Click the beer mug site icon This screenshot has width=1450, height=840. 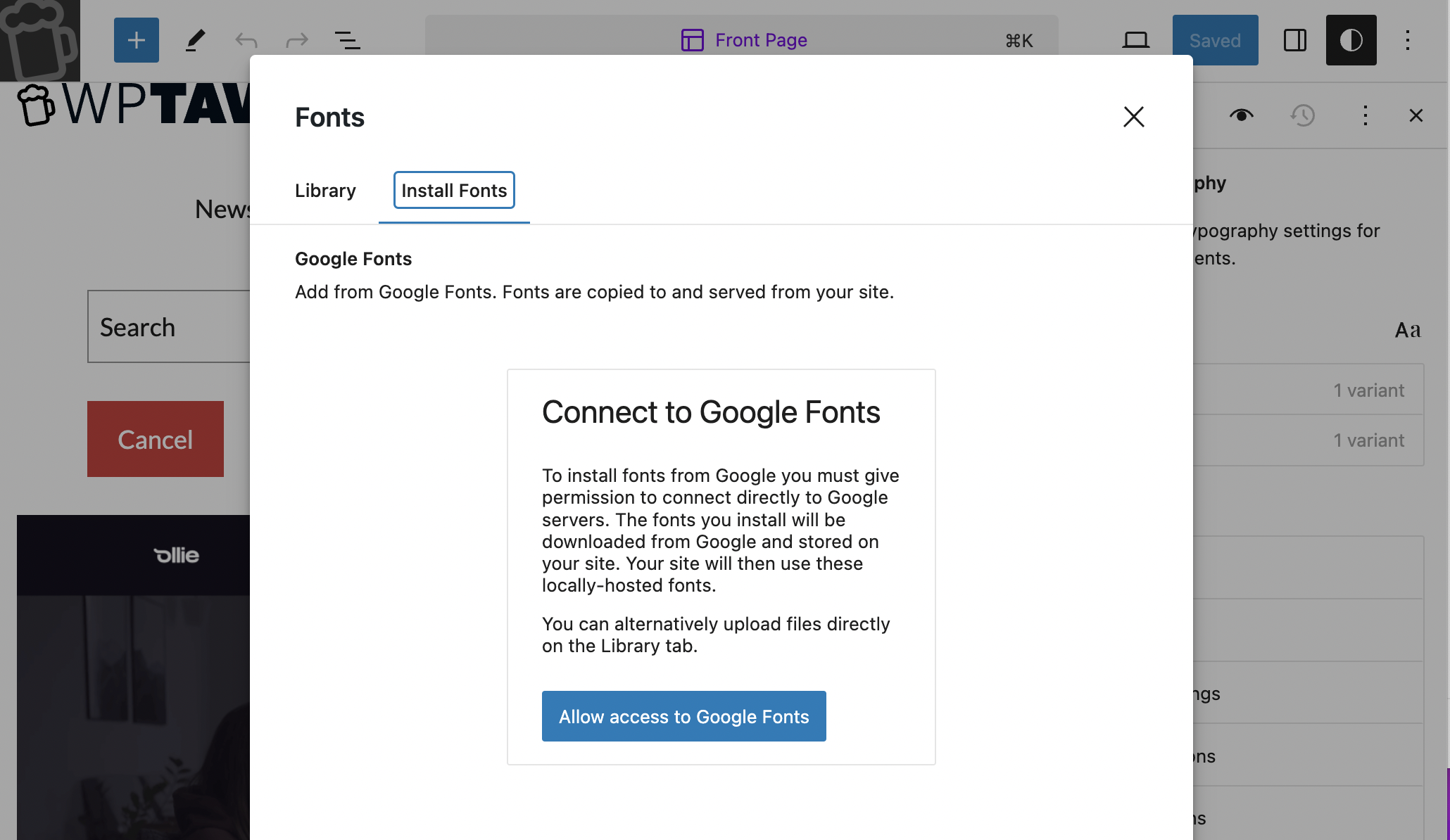(x=39, y=40)
